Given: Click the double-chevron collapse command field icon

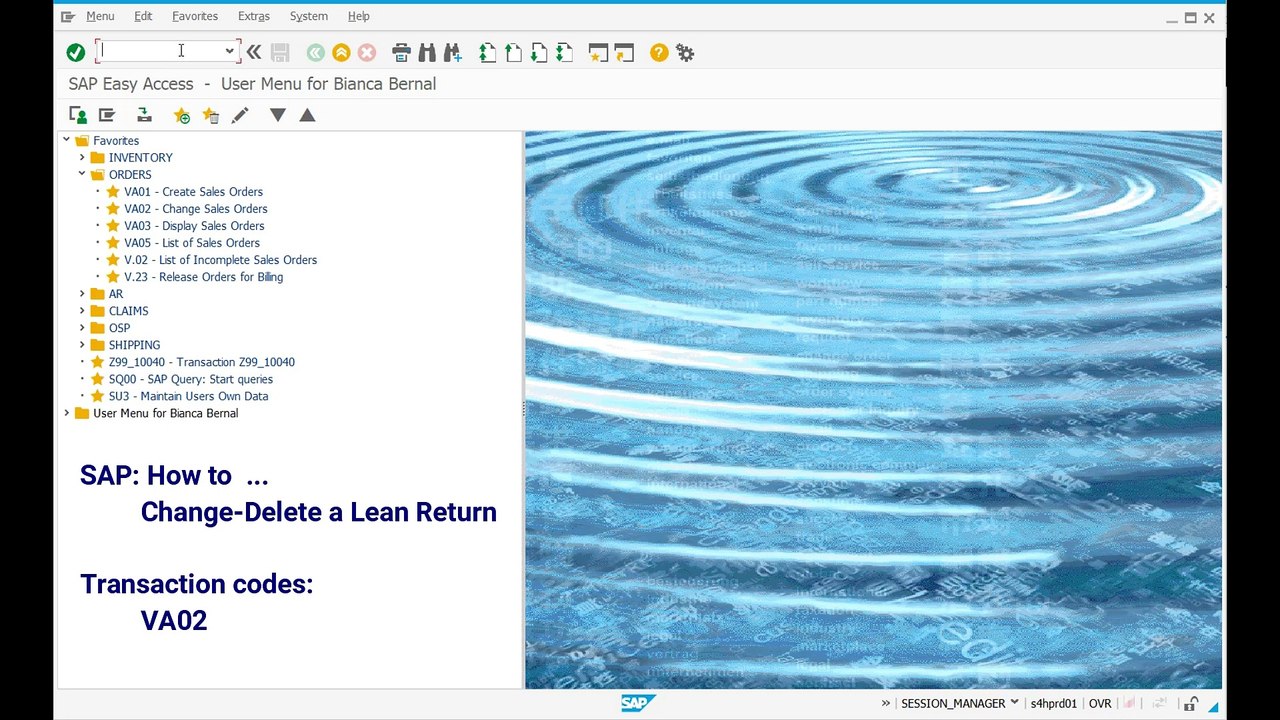Looking at the screenshot, I should coord(254,52).
